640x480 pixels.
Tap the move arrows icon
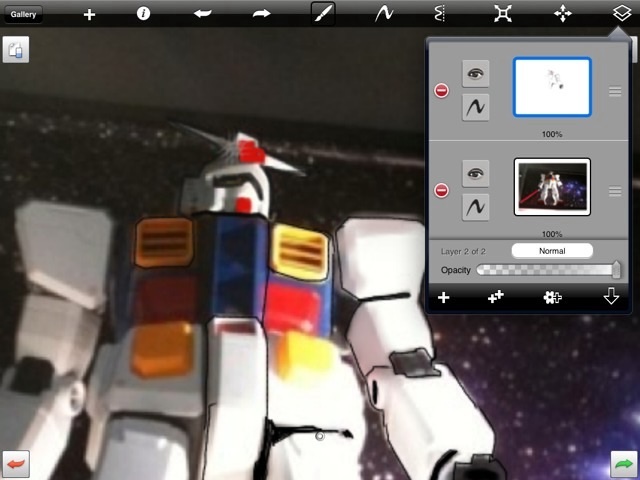coord(563,14)
